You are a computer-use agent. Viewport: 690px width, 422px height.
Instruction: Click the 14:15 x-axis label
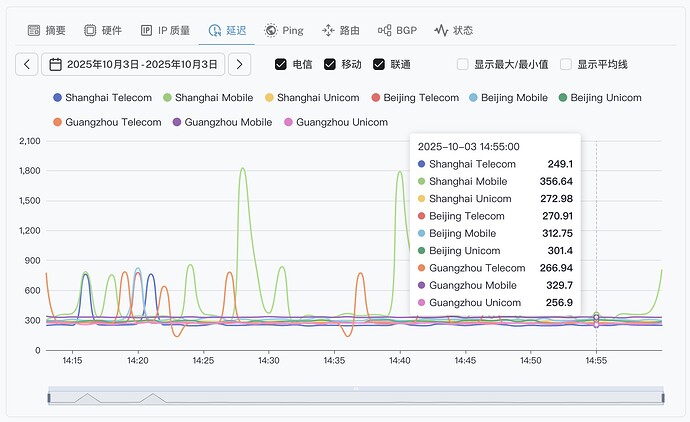coord(72,360)
